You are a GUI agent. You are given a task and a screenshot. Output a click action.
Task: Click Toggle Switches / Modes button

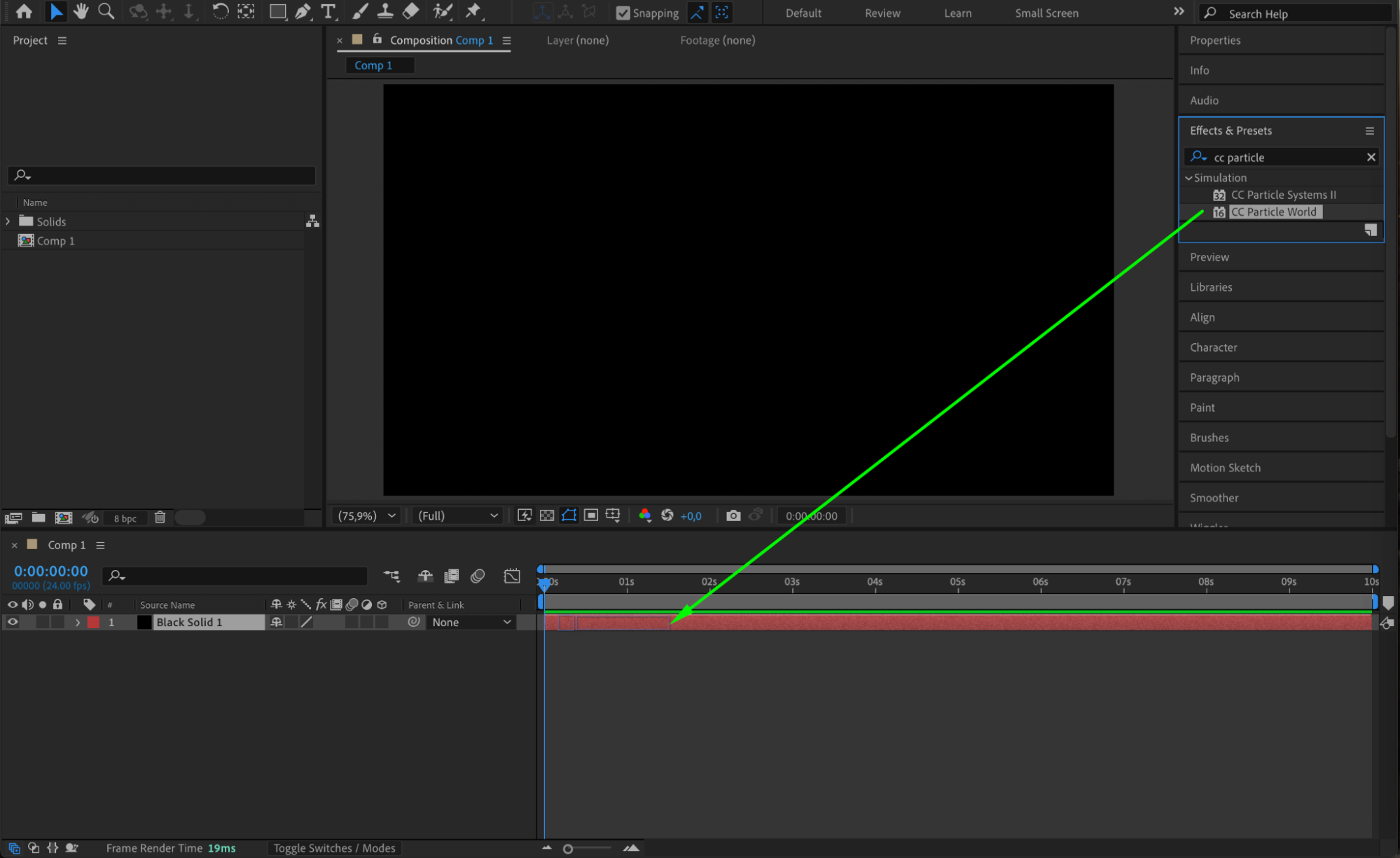pos(334,848)
